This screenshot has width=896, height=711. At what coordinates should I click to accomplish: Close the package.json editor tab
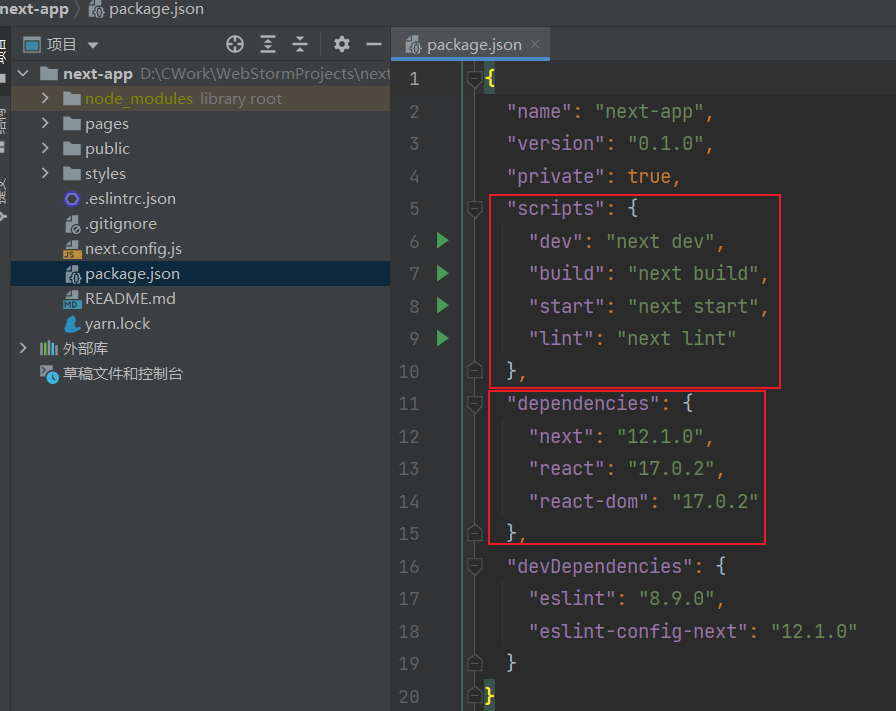point(535,44)
